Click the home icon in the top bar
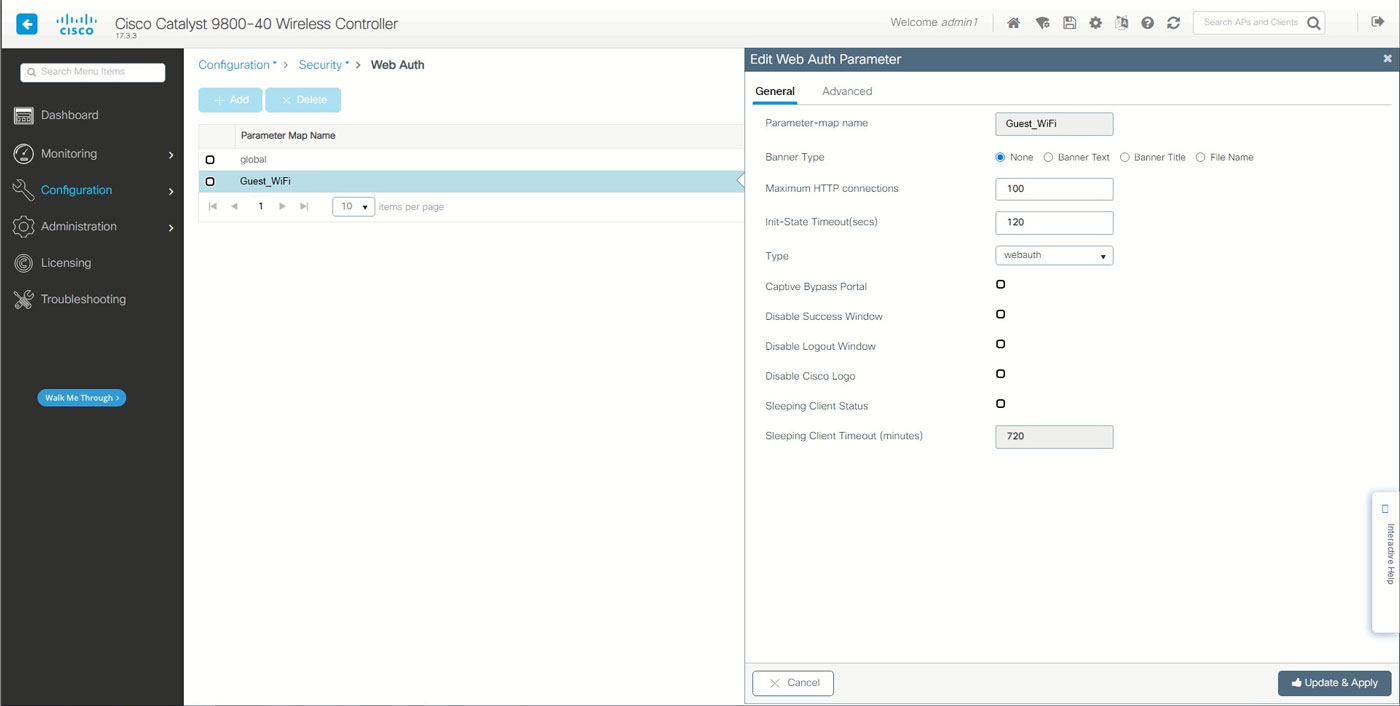This screenshot has width=1400, height=706. click(1013, 23)
